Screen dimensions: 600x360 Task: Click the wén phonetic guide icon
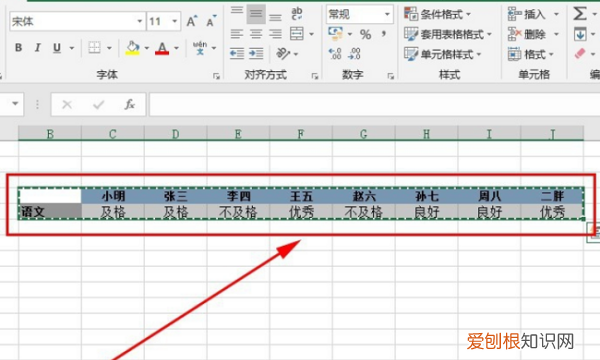tap(200, 48)
